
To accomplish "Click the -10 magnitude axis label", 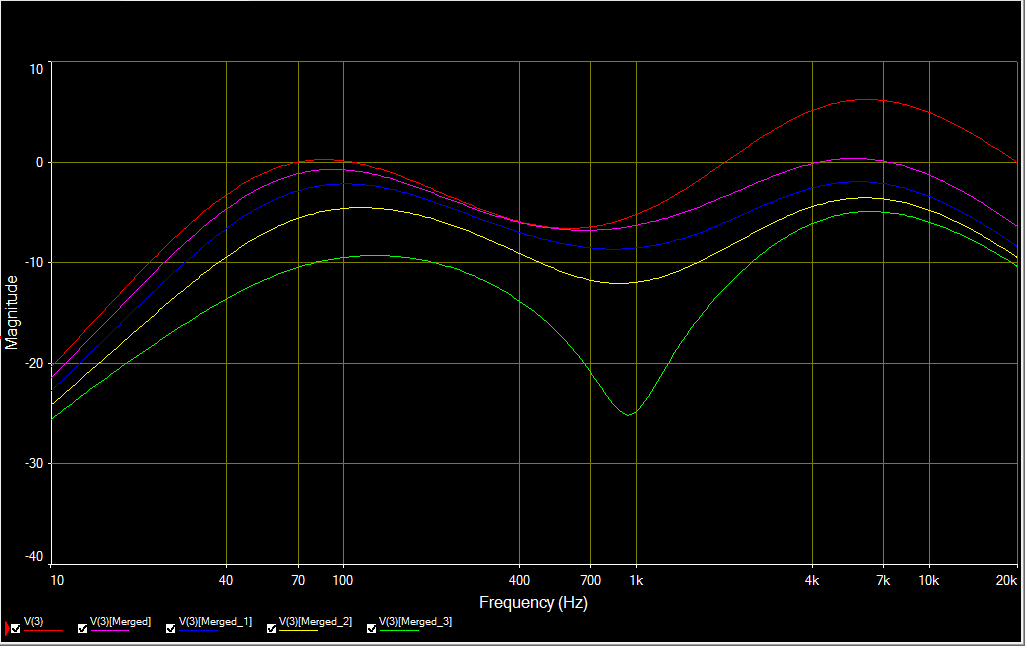I will (34, 262).
